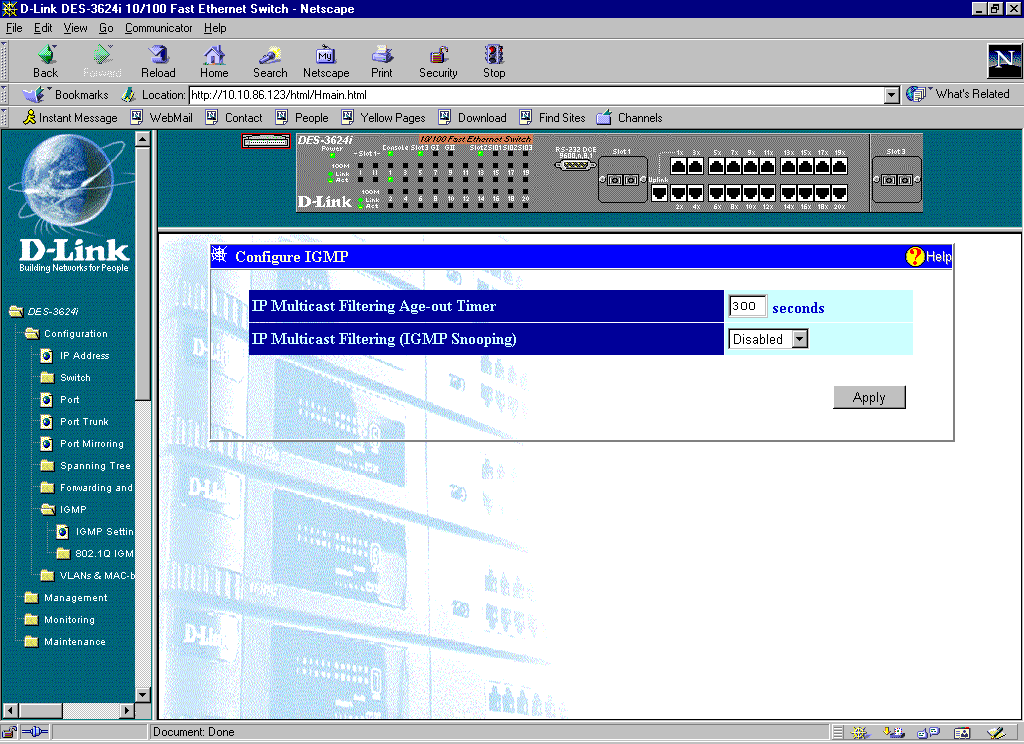The width and height of the screenshot is (1024, 744).
Task: Click the Stop traffic light icon
Action: tap(494, 56)
